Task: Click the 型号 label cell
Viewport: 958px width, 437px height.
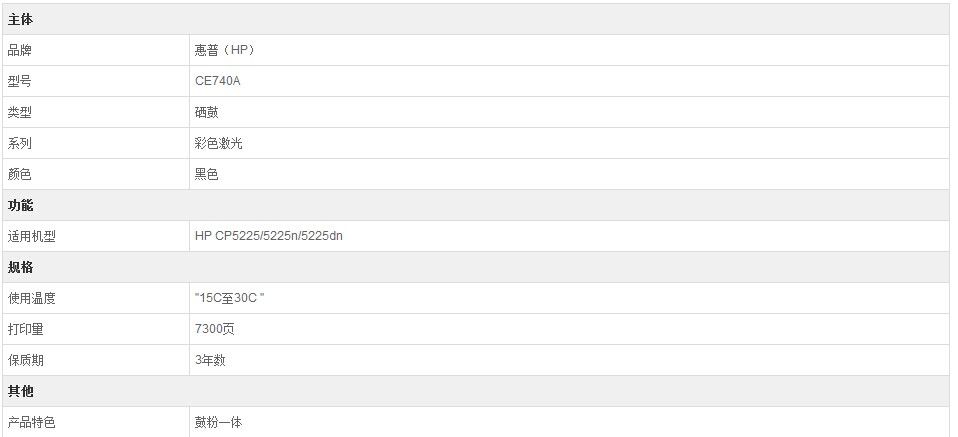Action: (x=21, y=81)
